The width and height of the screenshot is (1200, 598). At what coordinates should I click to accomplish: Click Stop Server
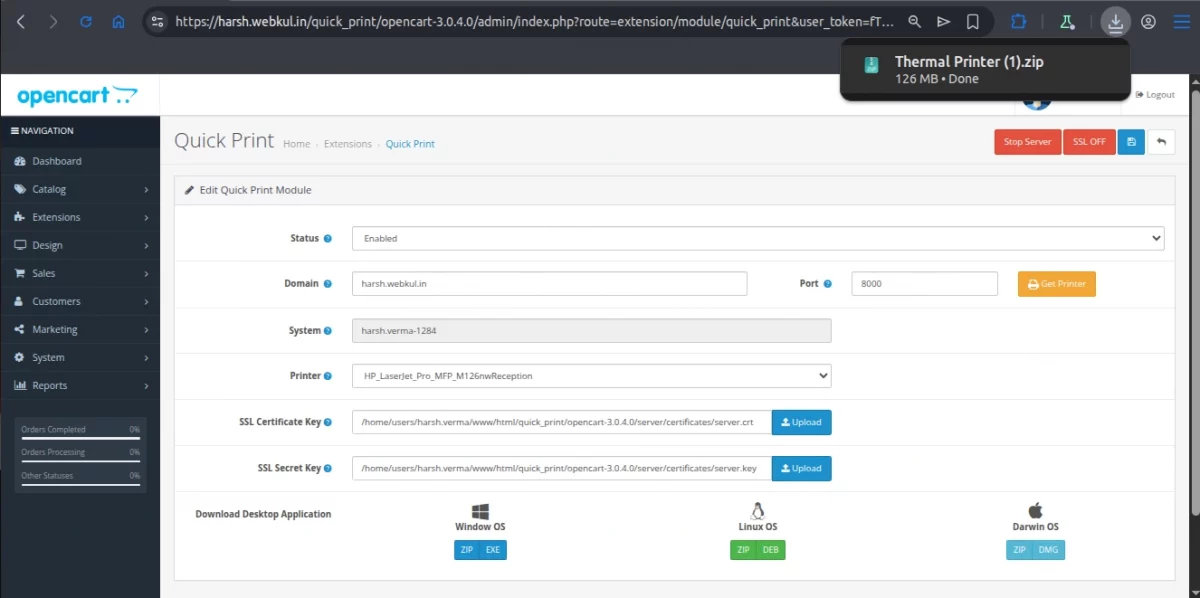pyautogui.click(x=1027, y=141)
